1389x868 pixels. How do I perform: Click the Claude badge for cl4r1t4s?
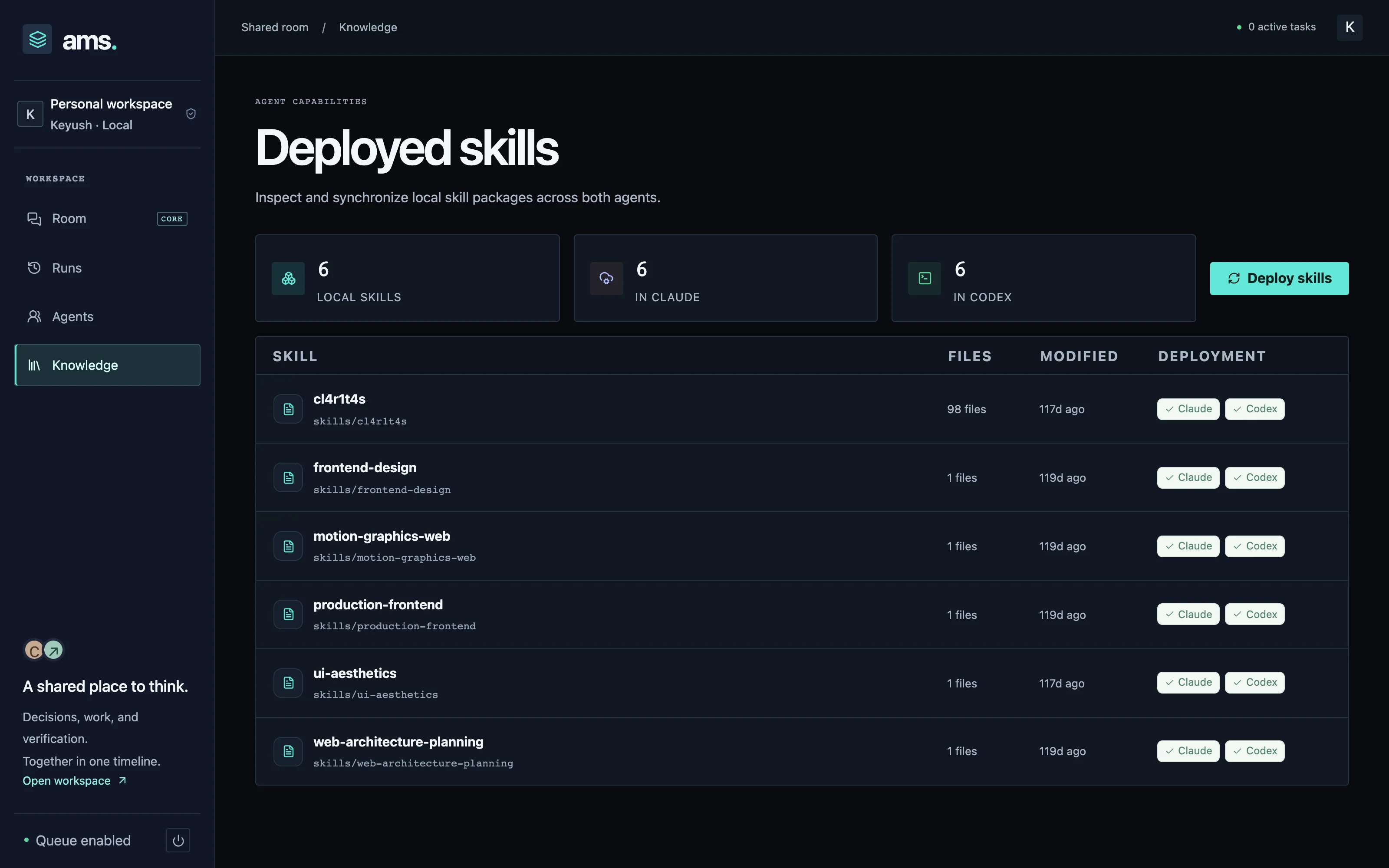1188,409
